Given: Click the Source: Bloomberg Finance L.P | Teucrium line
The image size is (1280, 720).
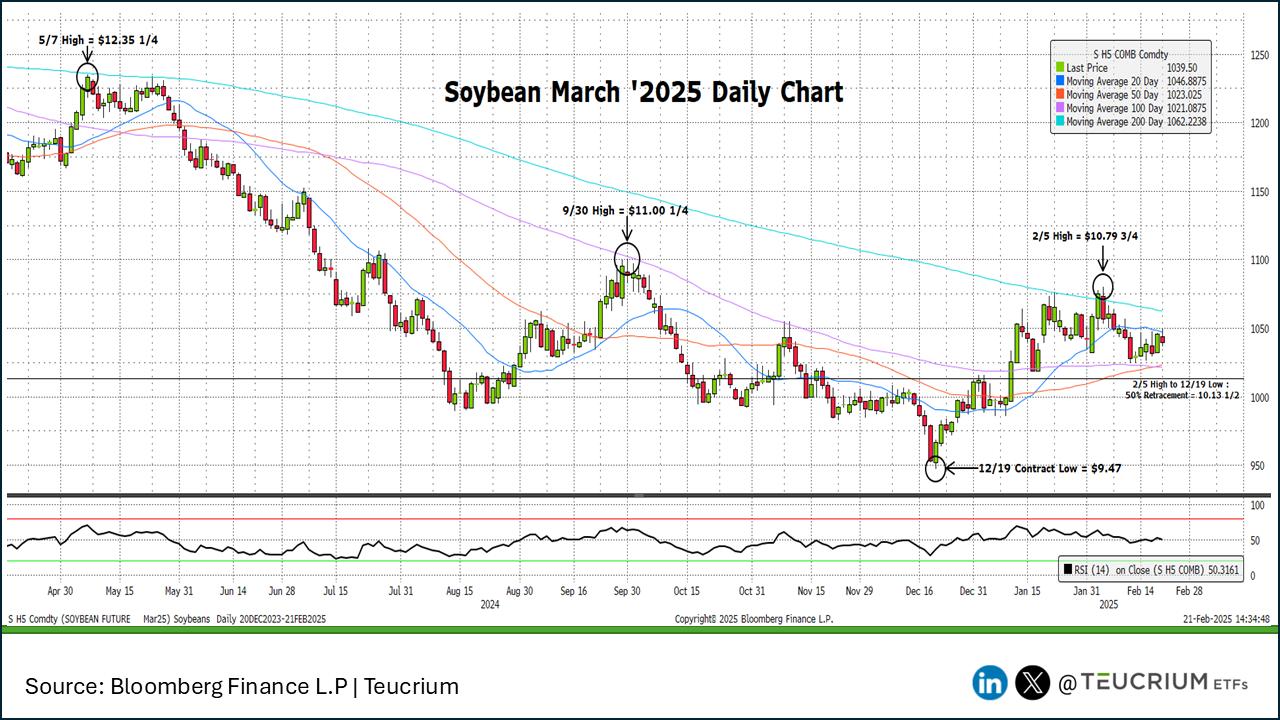Looking at the screenshot, I should point(242,686).
